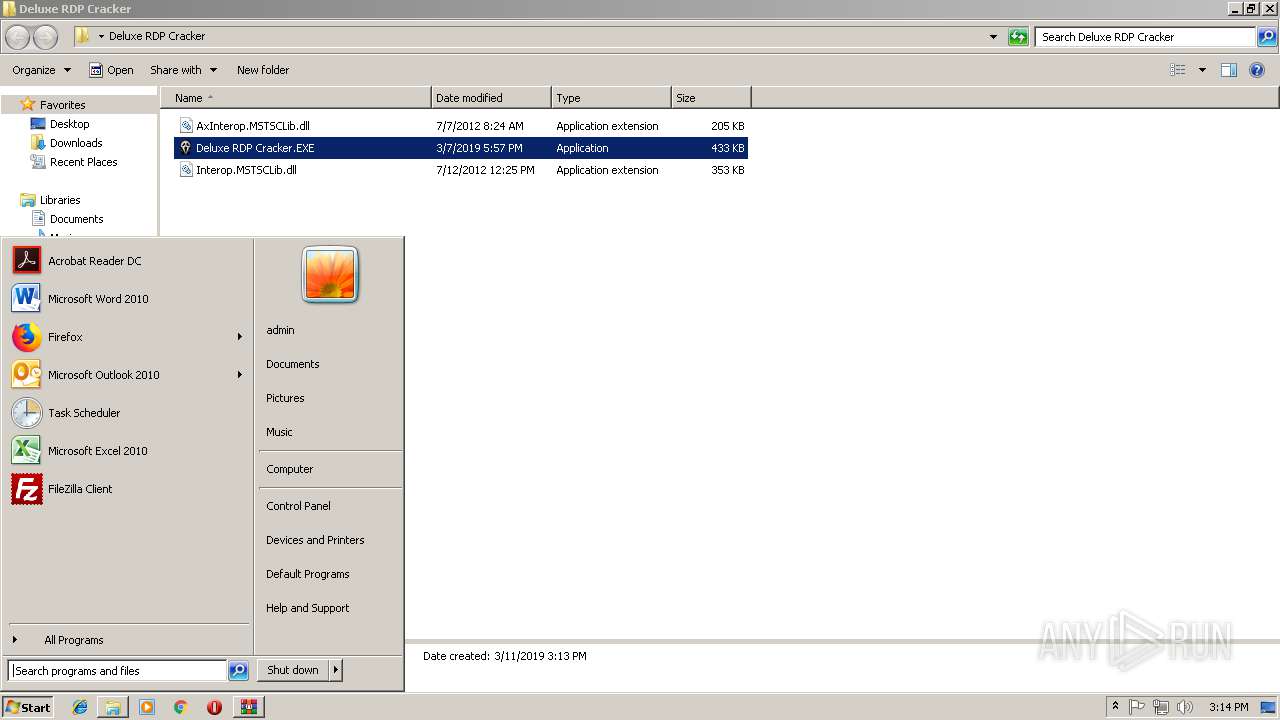The width and height of the screenshot is (1280, 720).
Task: Sort by Type column header
Action: 611,98
